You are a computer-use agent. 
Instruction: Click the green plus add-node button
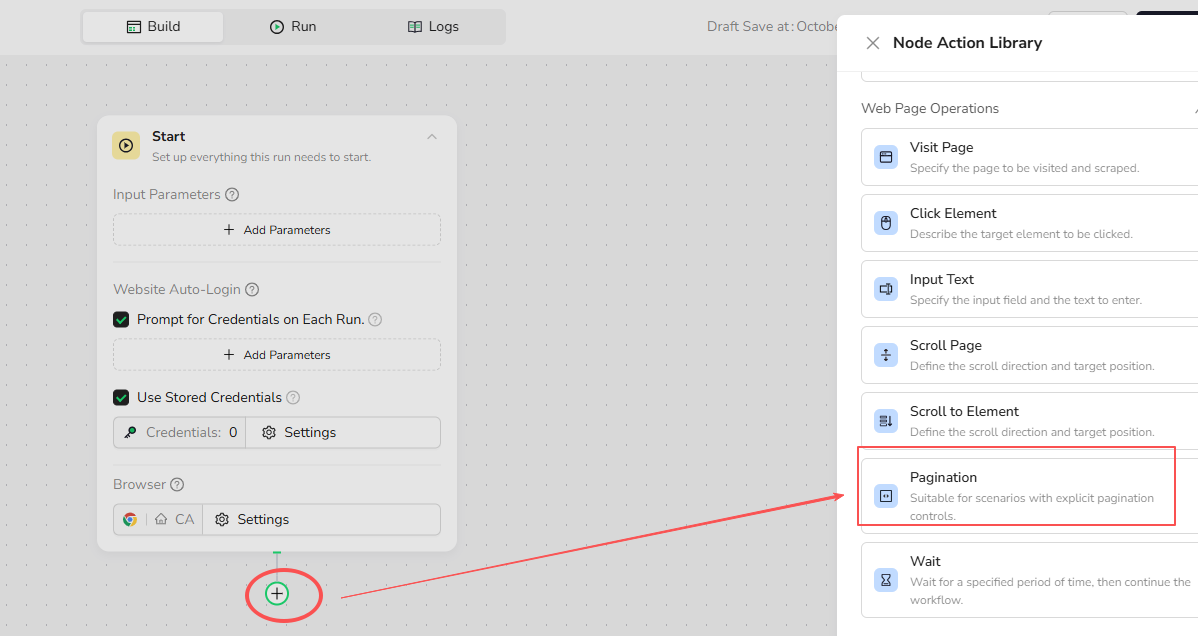pyautogui.click(x=277, y=594)
